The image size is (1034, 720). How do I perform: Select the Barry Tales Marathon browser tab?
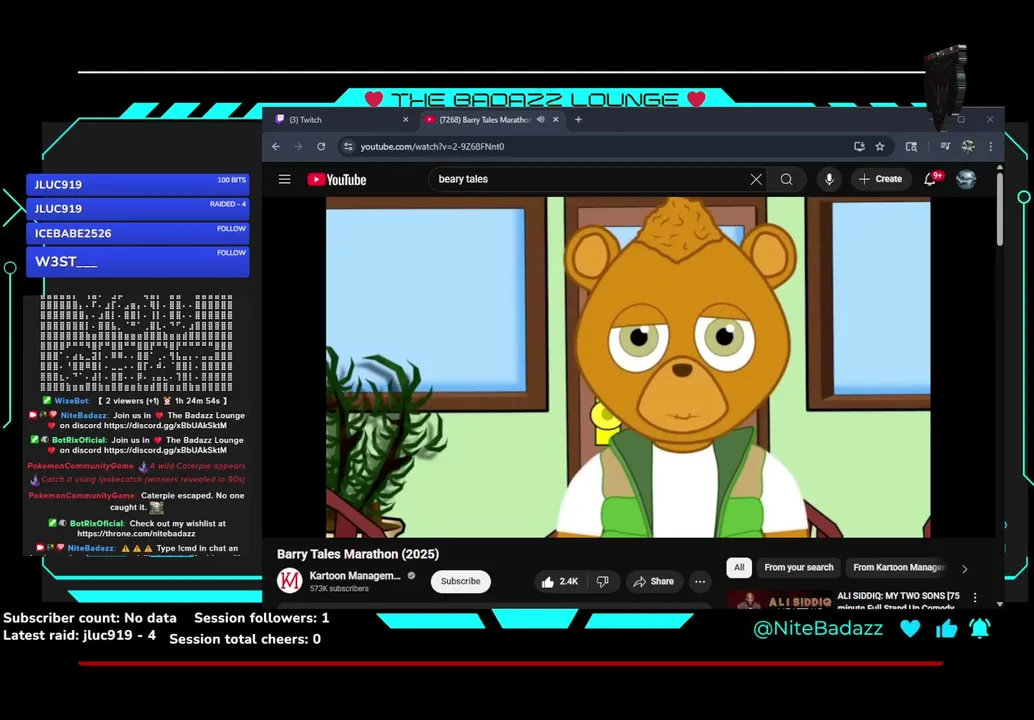click(x=485, y=119)
